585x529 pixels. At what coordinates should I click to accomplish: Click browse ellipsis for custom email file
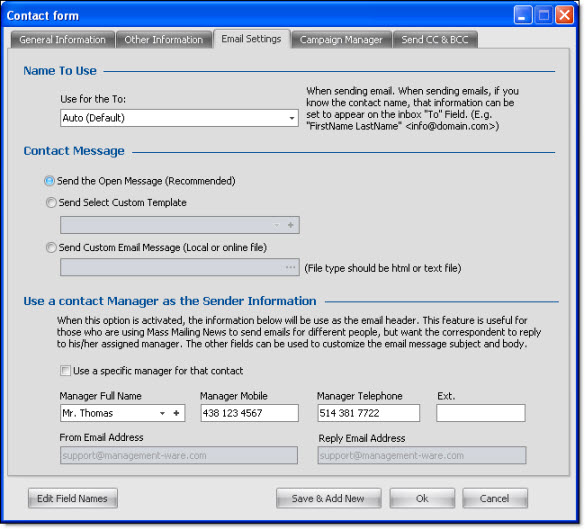(x=291, y=267)
